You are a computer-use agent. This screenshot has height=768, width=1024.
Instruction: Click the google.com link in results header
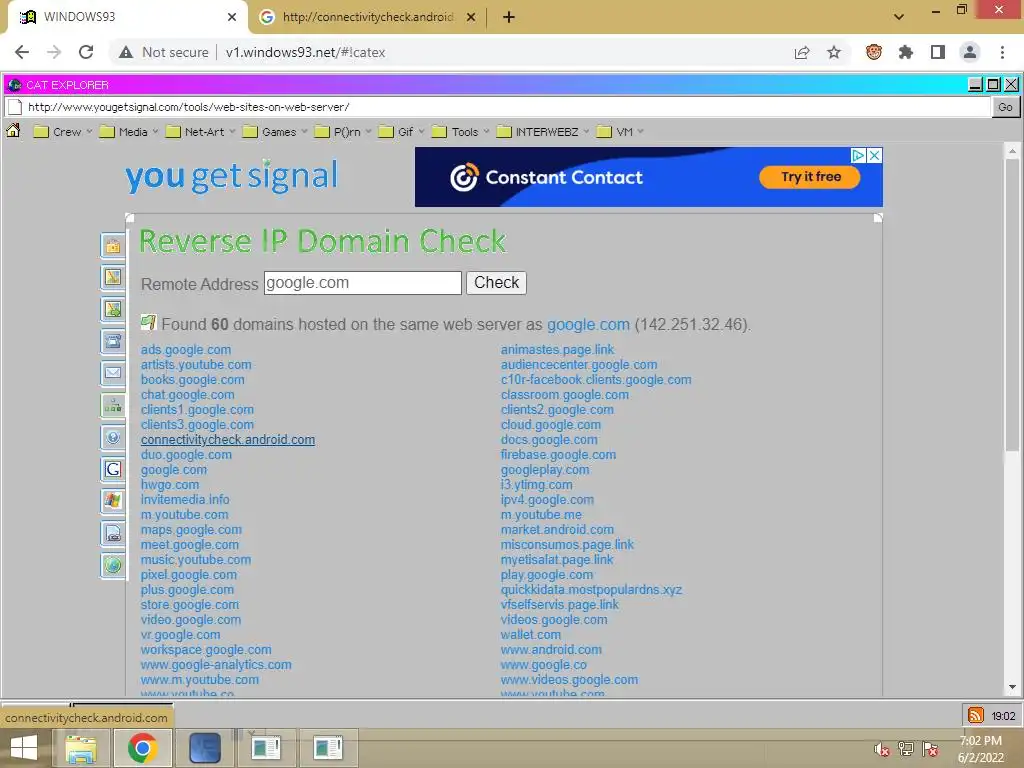pyautogui.click(x=588, y=325)
